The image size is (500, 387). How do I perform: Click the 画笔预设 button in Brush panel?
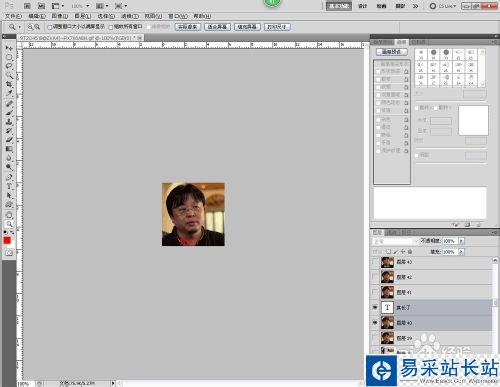(x=392, y=52)
